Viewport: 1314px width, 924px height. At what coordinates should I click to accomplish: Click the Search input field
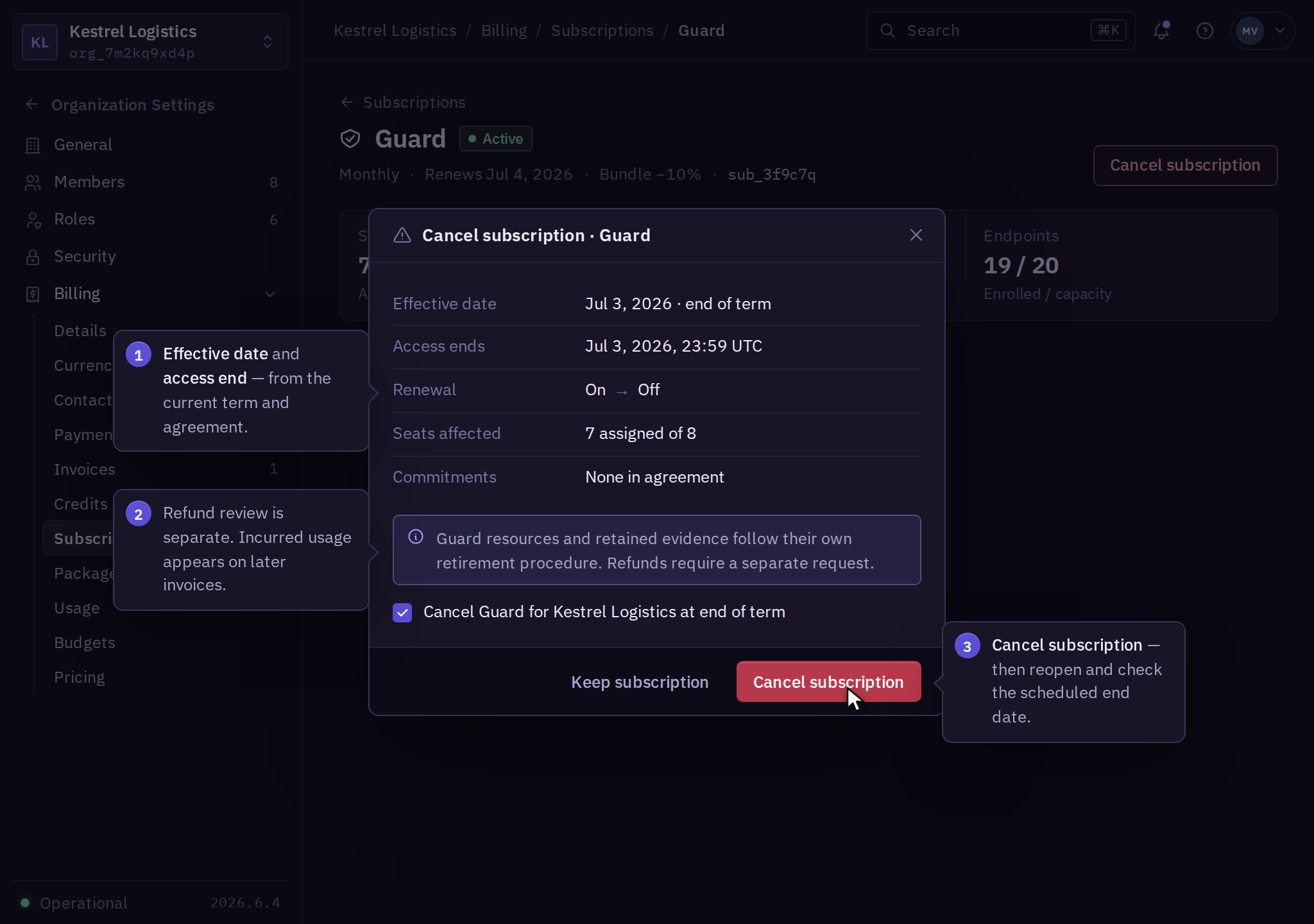tap(1000, 31)
